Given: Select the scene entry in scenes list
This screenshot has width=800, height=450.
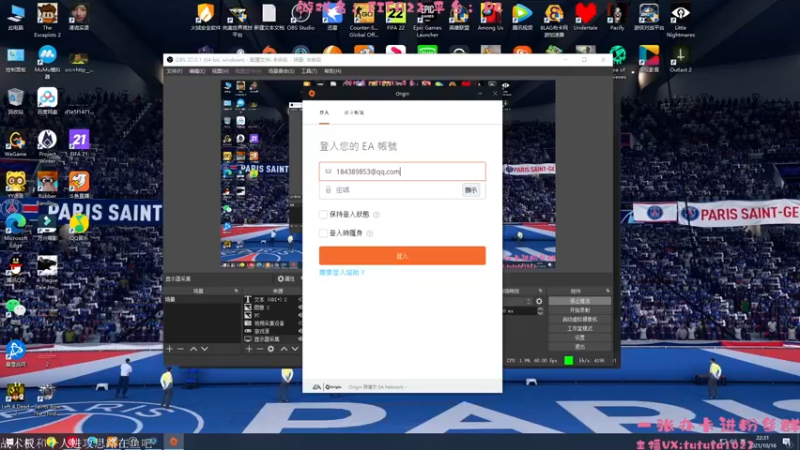Looking at the screenshot, I should point(202,299).
